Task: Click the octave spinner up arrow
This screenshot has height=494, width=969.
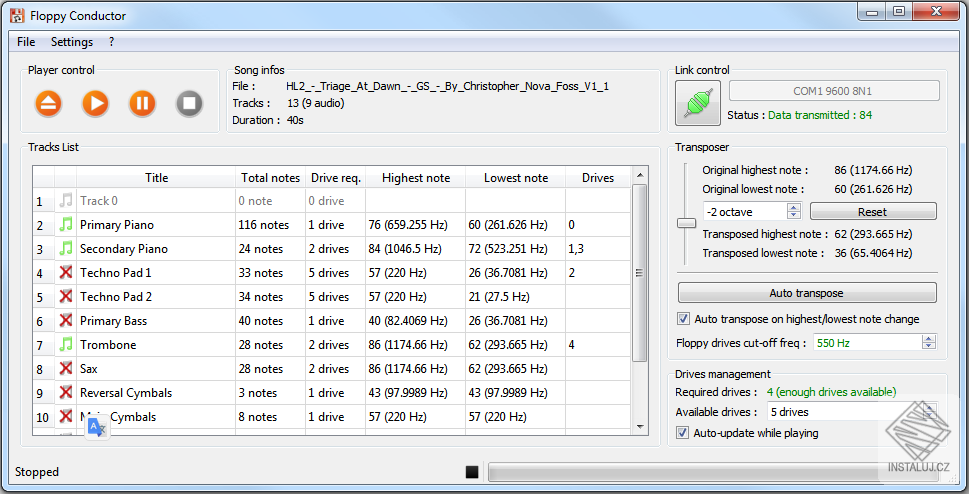Action: pos(794,207)
